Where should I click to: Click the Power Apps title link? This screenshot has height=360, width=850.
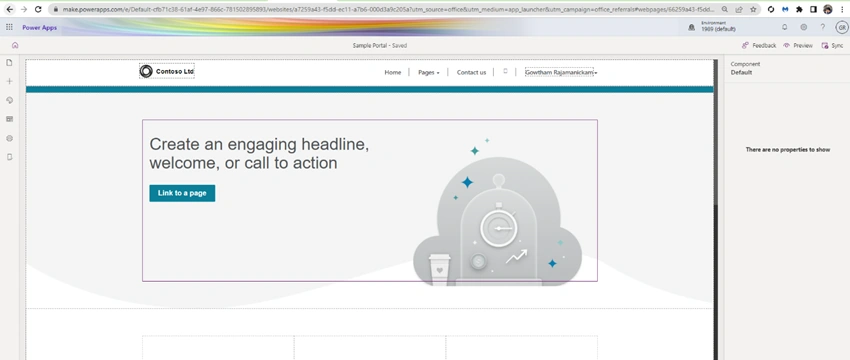(x=40, y=28)
